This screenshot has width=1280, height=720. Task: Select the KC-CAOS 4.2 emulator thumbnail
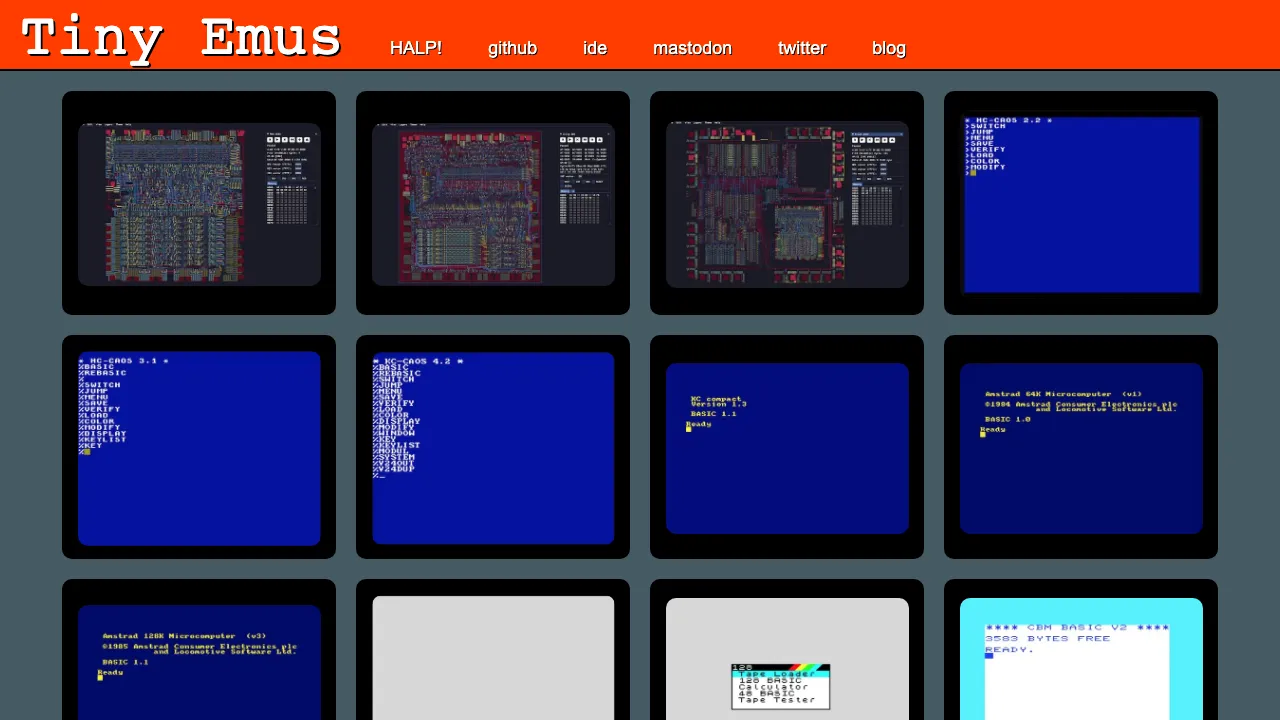click(x=493, y=447)
